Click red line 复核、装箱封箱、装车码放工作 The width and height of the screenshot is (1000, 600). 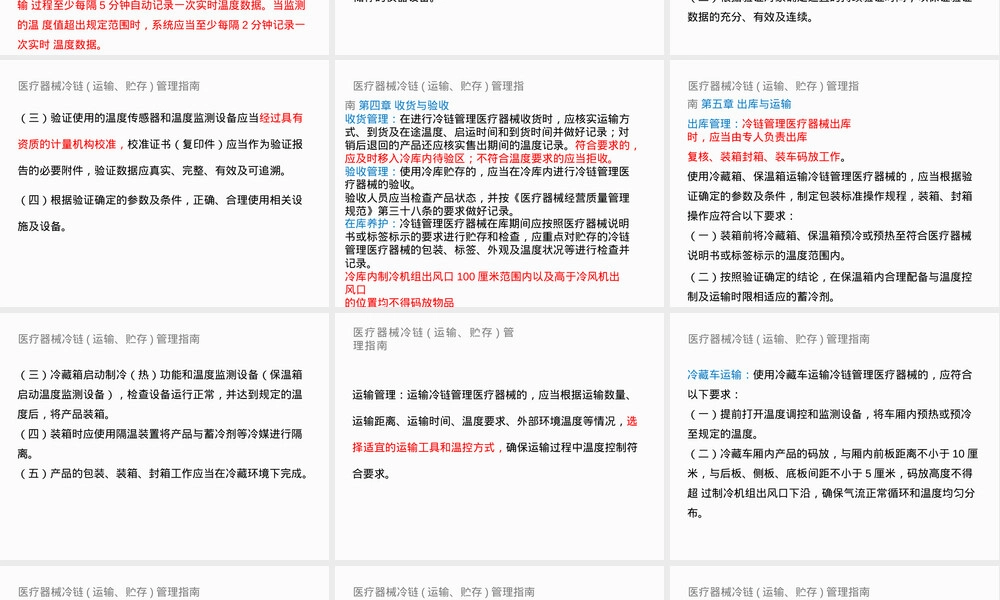coord(767,157)
